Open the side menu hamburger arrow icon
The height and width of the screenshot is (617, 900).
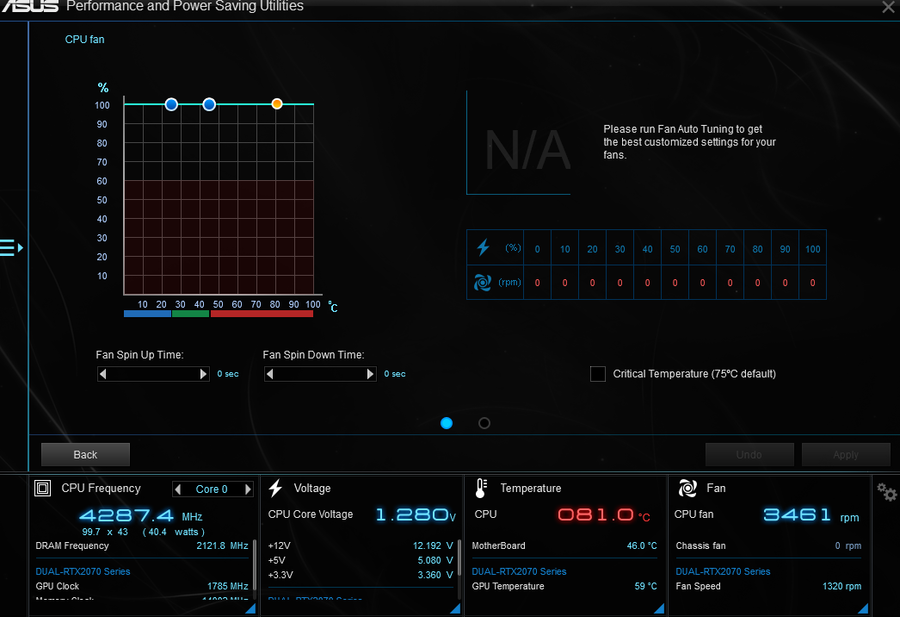point(11,248)
